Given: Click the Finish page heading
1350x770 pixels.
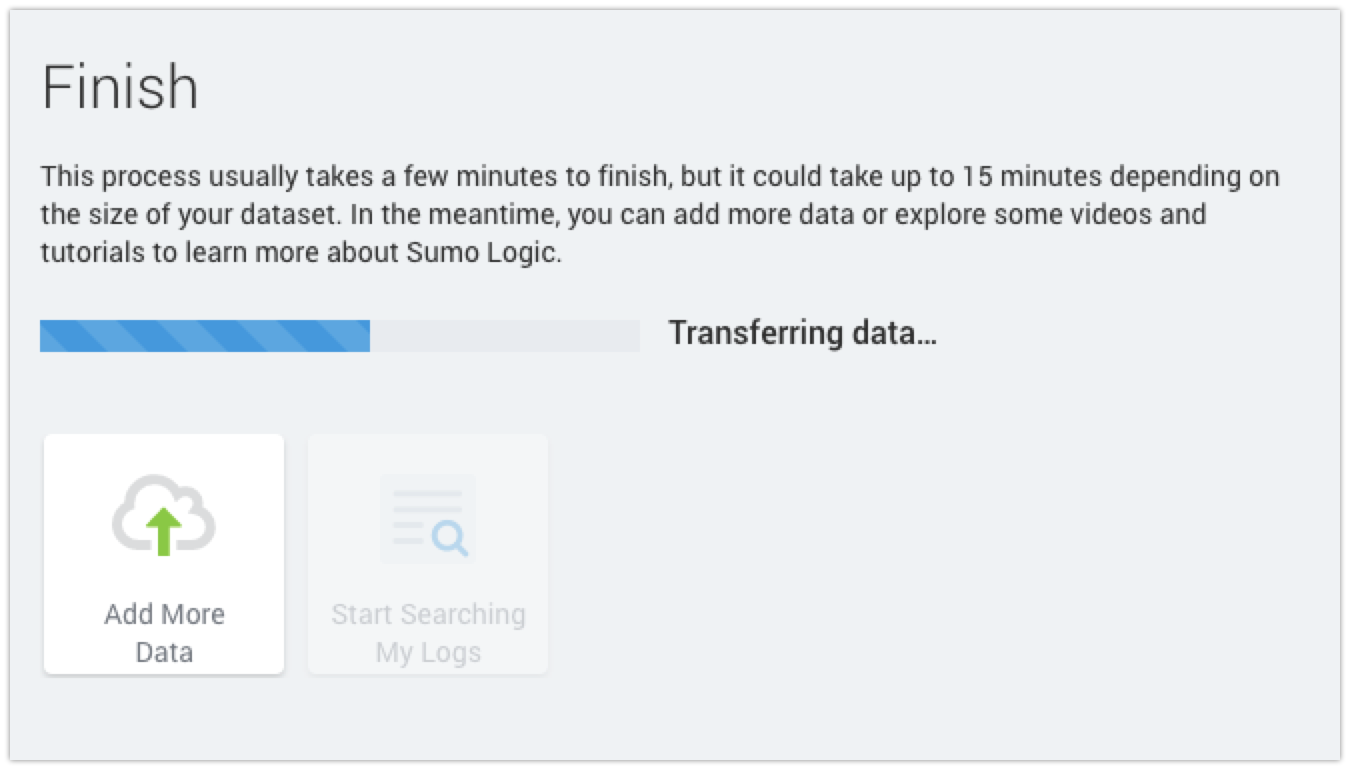Looking at the screenshot, I should click(x=118, y=86).
